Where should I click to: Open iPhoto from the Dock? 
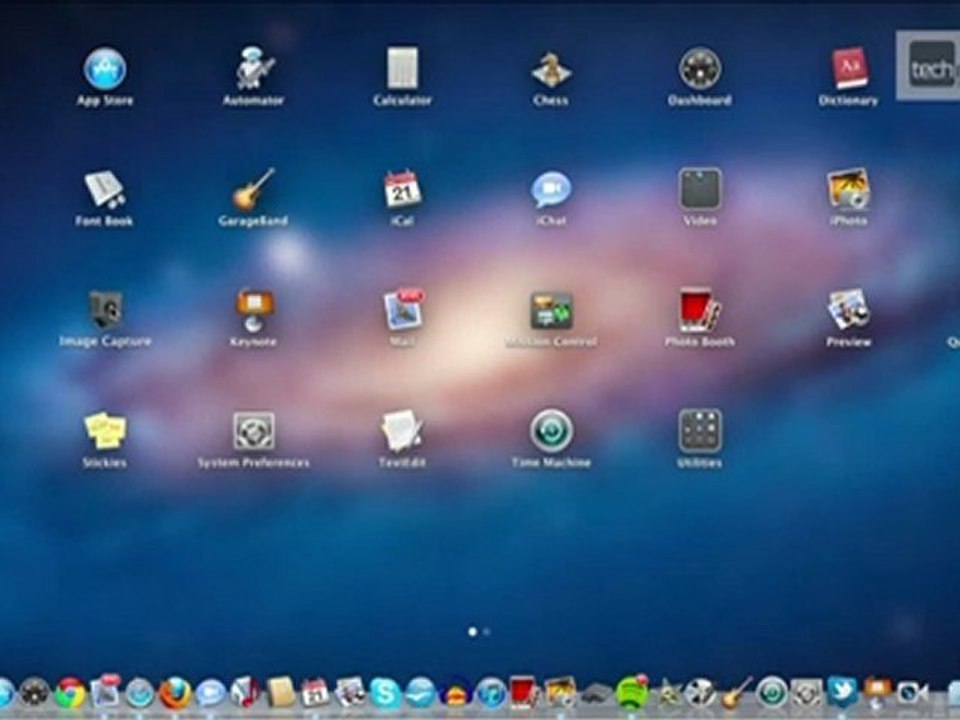click(x=560, y=693)
